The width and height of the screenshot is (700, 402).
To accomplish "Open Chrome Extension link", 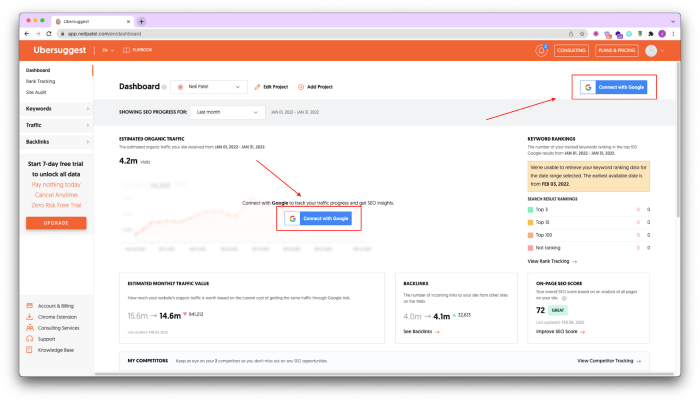I will point(57,317).
